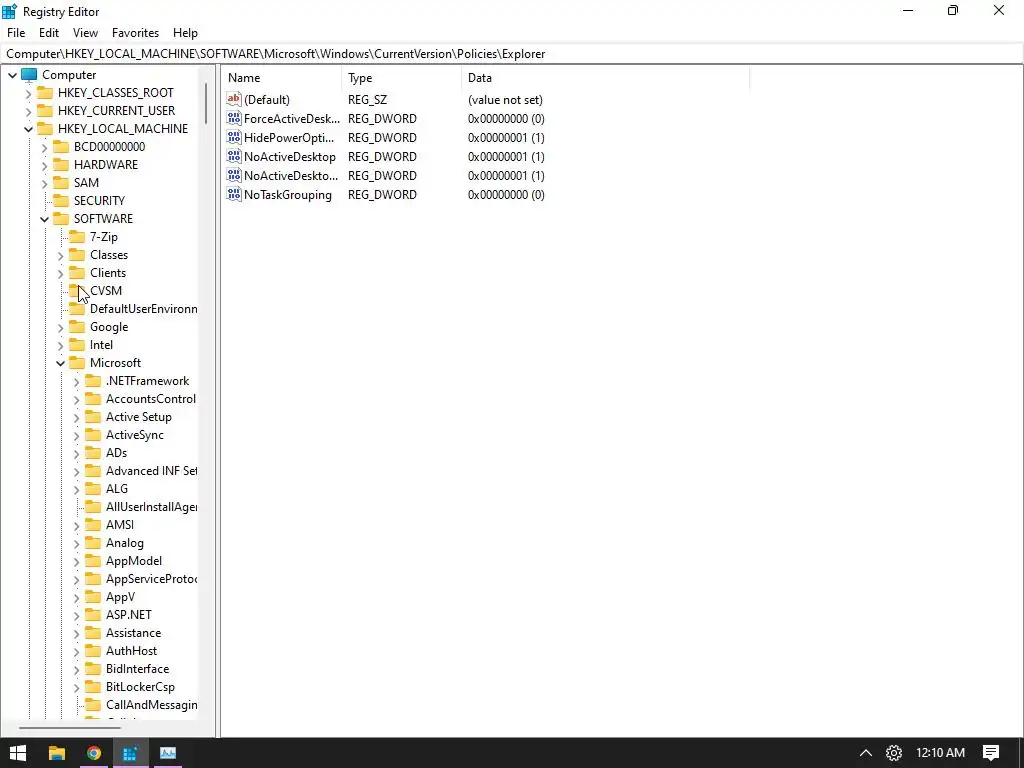Expand the ASP.NET key
This screenshot has height=768, width=1024.
[x=76, y=615]
